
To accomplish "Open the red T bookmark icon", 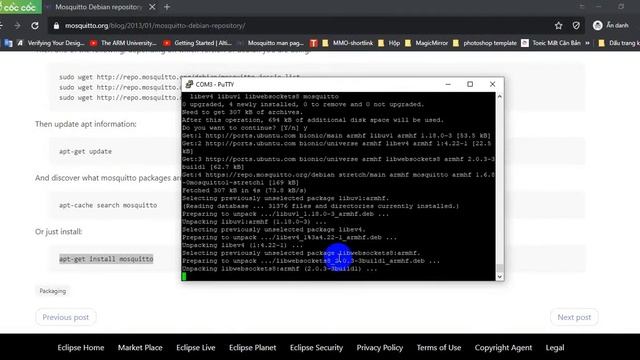I will (x=313, y=43).
